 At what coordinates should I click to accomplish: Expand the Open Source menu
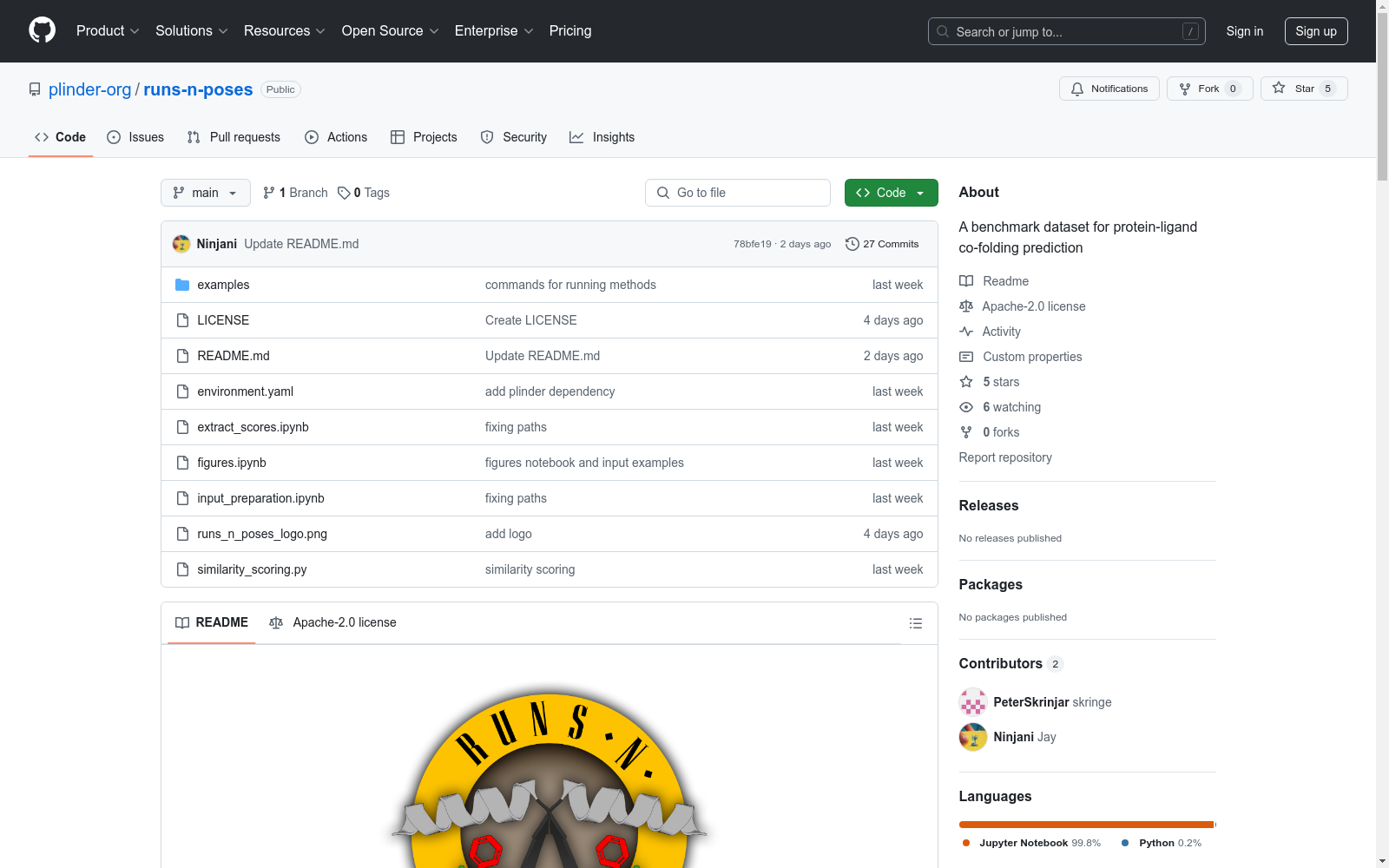[391, 30]
